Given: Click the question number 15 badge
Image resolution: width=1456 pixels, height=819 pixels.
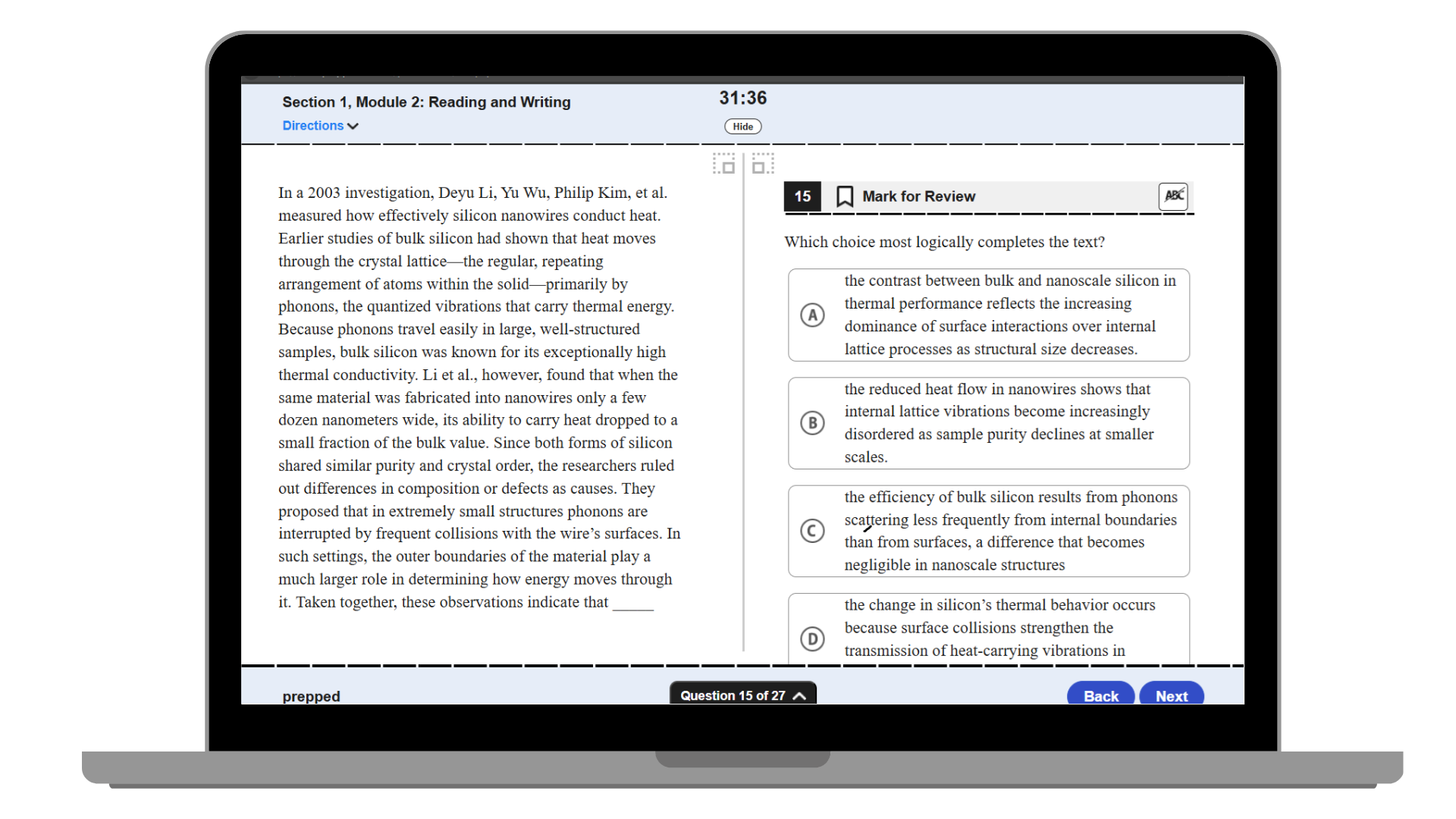Looking at the screenshot, I should 802,196.
